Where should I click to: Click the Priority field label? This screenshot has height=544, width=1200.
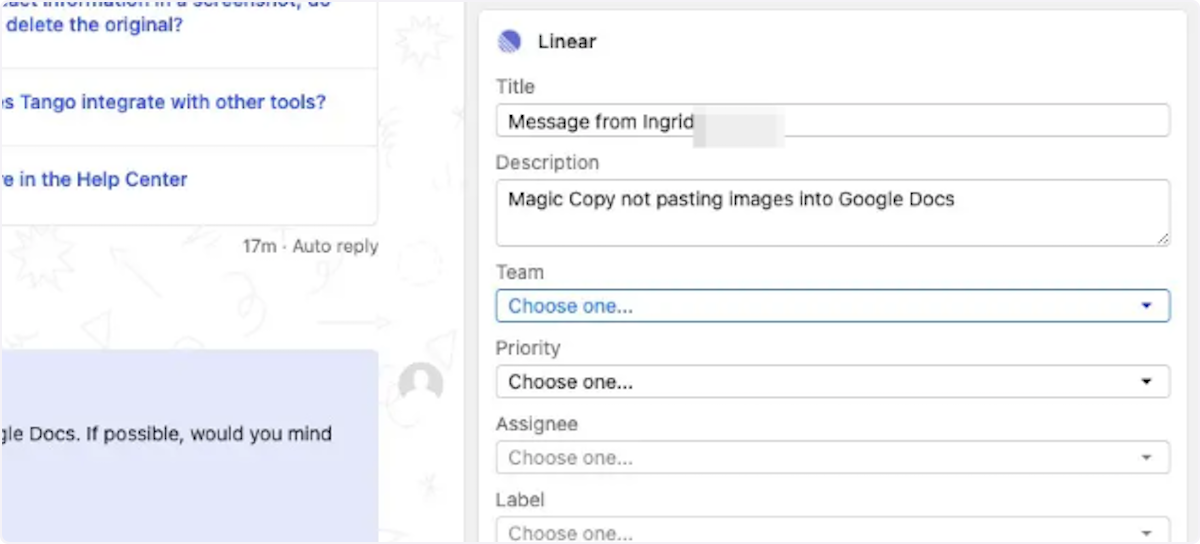click(528, 348)
